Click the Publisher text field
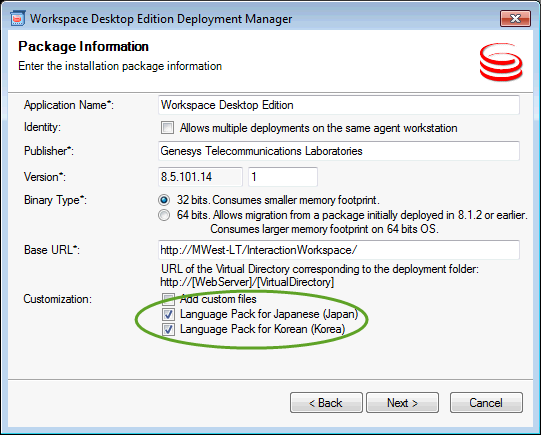 tap(339, 151)
